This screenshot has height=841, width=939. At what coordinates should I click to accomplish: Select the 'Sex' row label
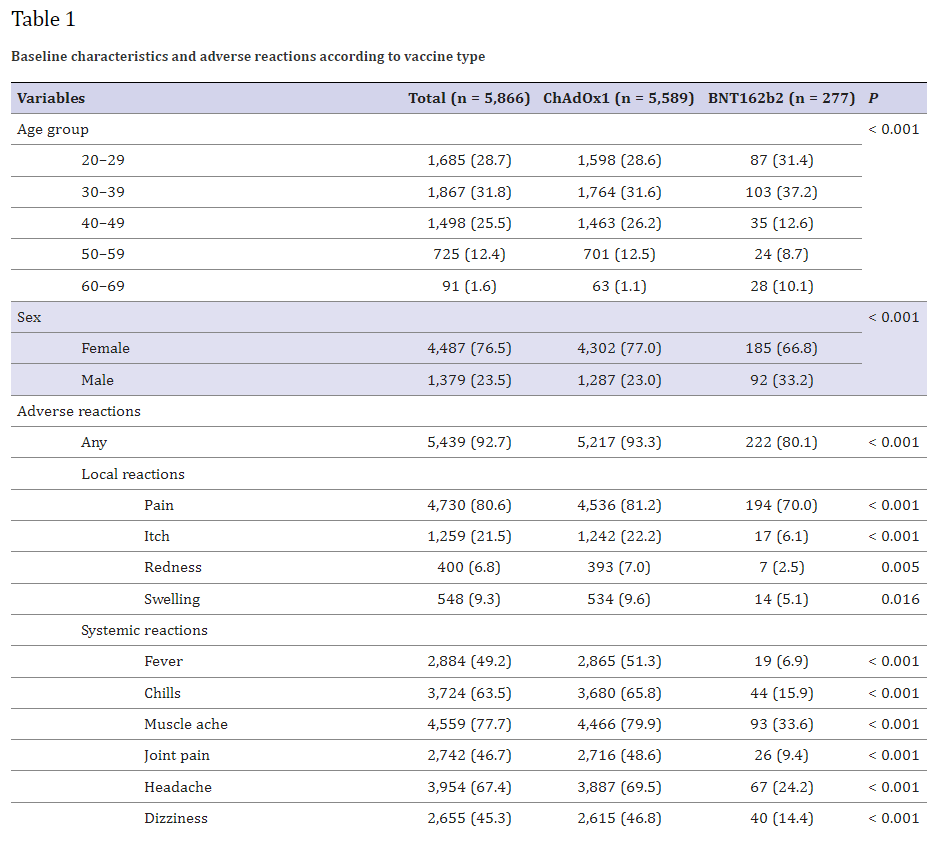29,317
